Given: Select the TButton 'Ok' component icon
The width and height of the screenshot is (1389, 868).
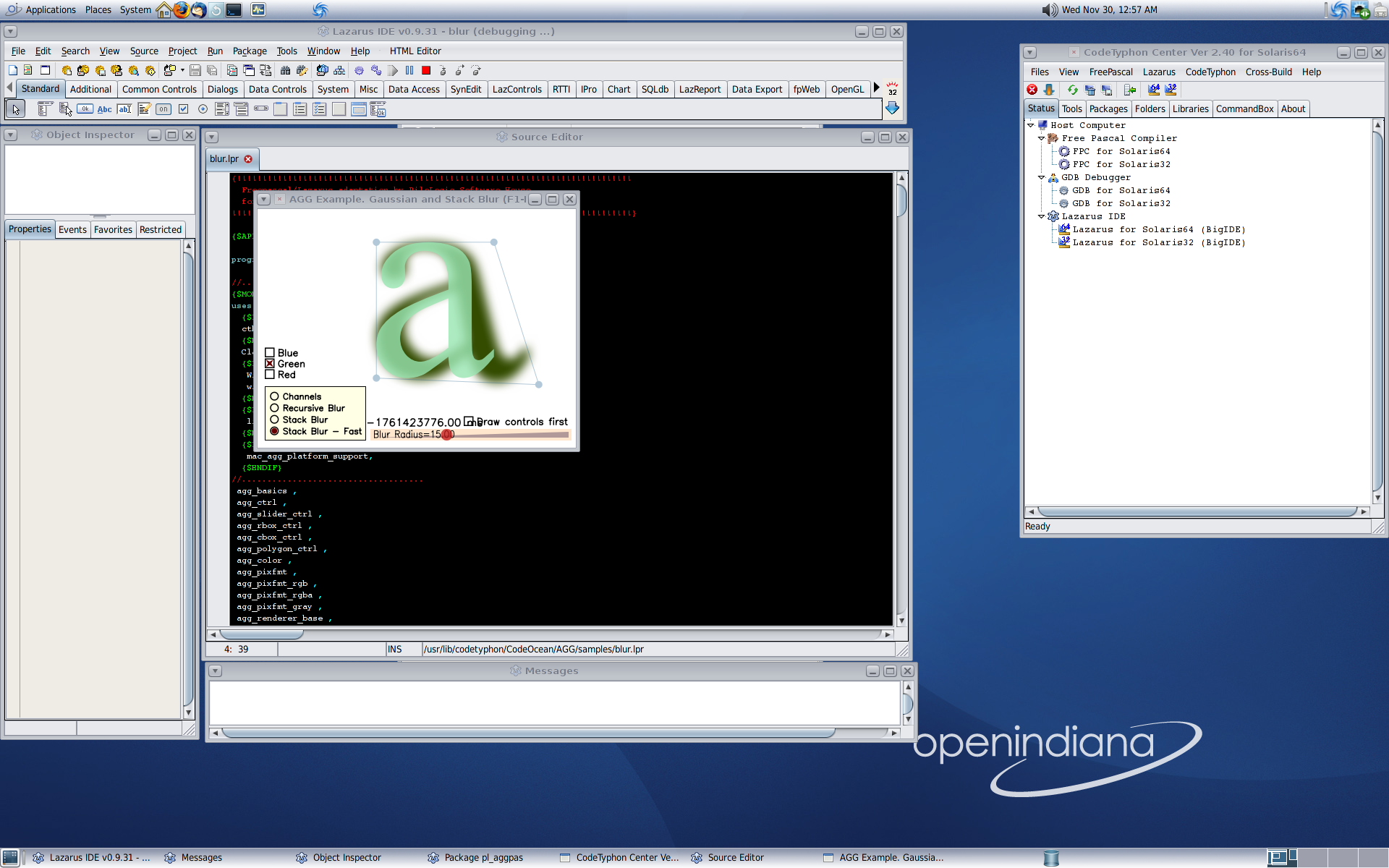Looking at the screenshot, I should point(85,109).
